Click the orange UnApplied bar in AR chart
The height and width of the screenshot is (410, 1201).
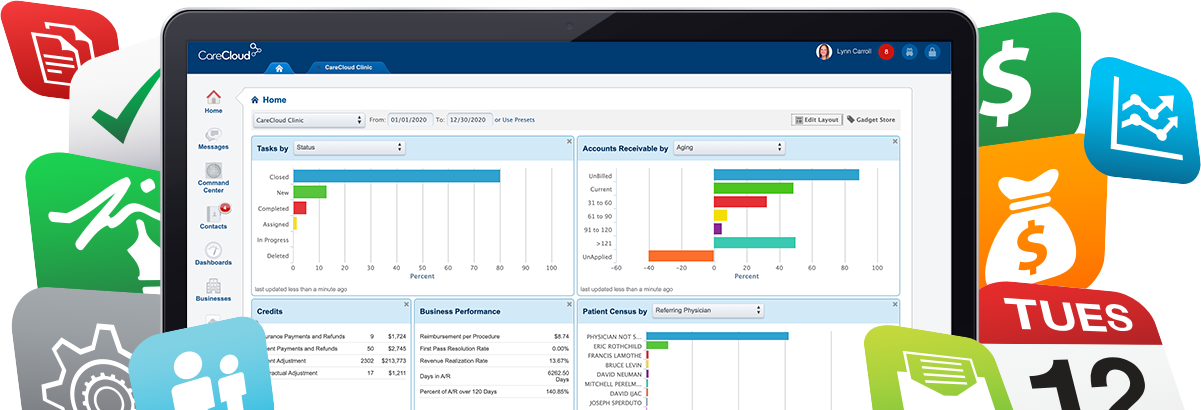(x=681, y=256)
